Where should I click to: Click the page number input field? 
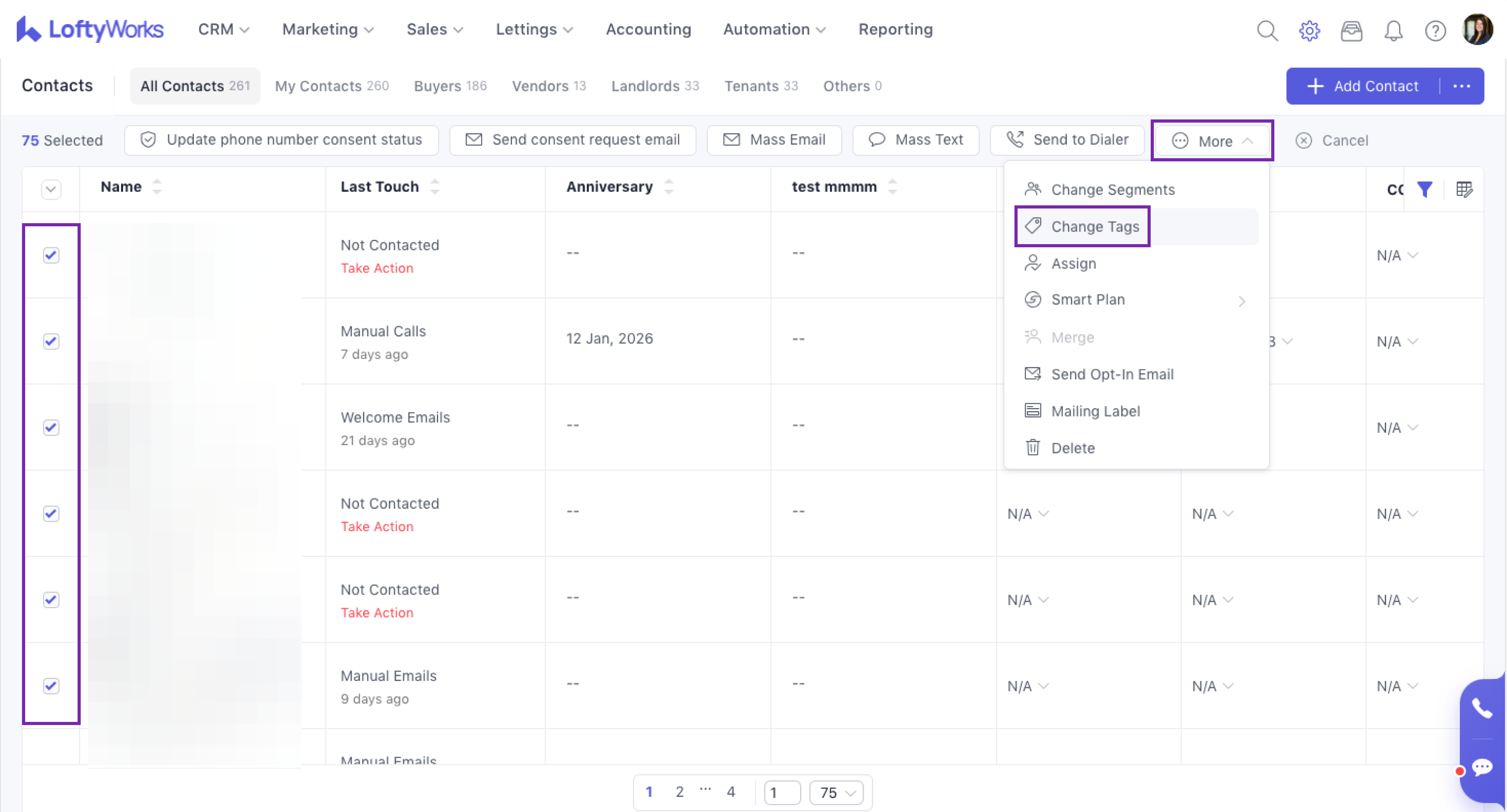782,792
